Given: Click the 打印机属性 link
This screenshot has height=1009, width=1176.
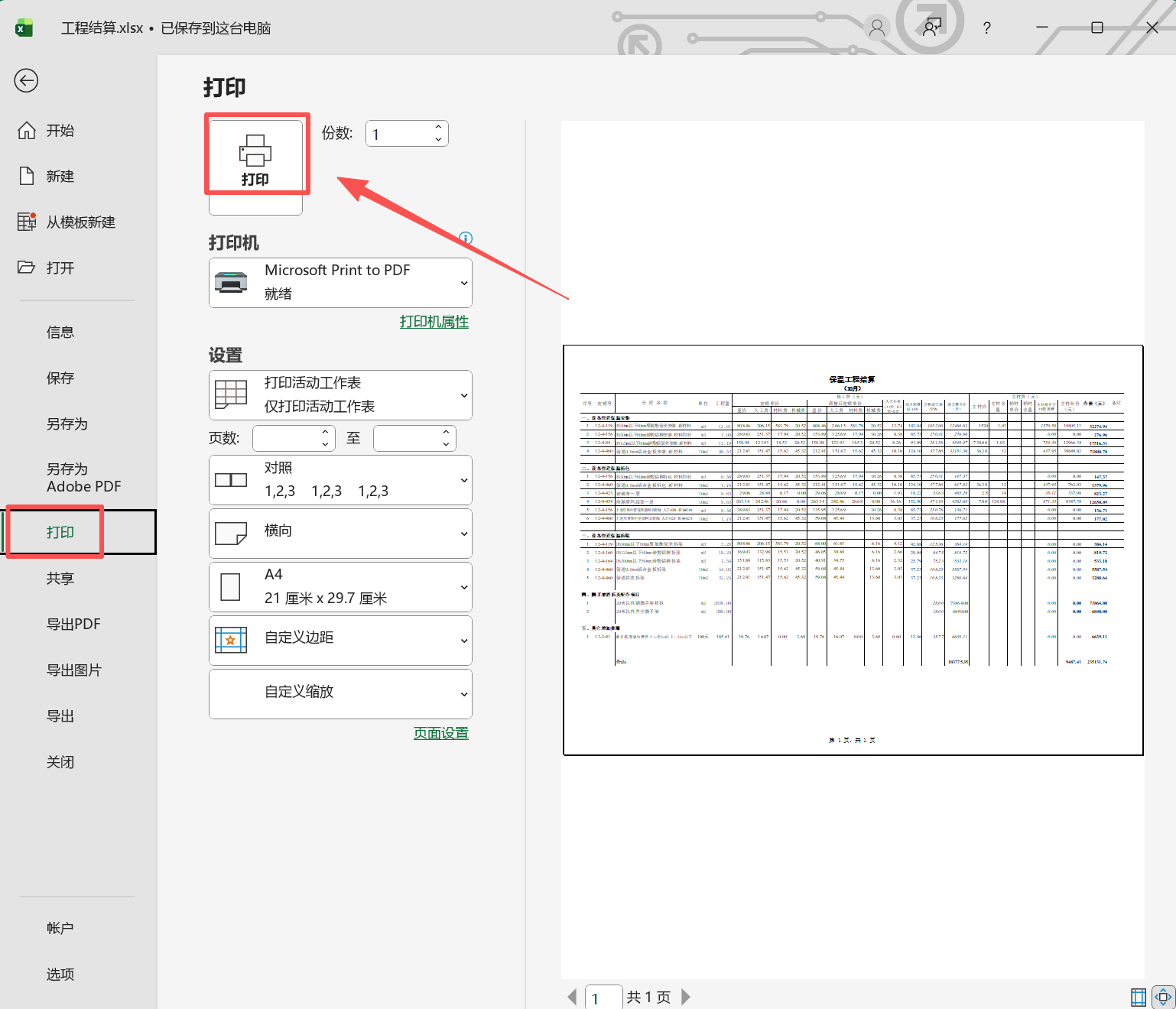Looking at the screenshot, I should [434, 322].
